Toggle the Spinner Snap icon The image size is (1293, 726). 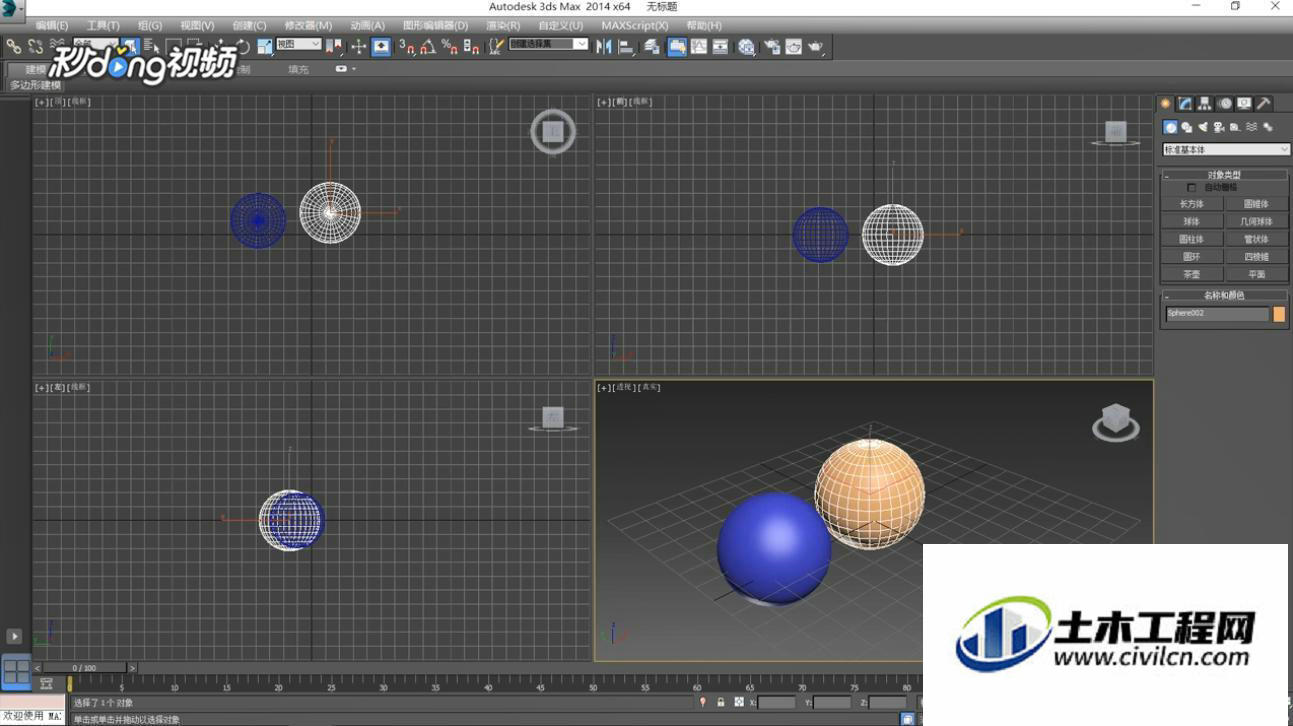471,46
